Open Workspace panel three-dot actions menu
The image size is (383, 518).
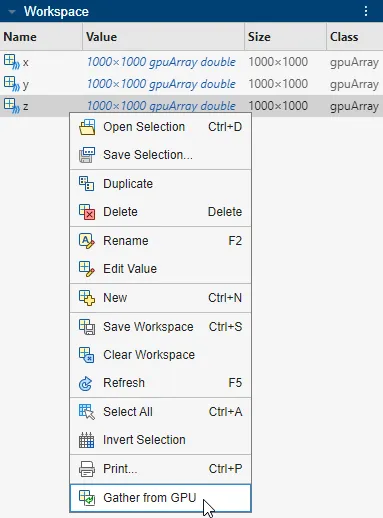click(x=366, y=11)
